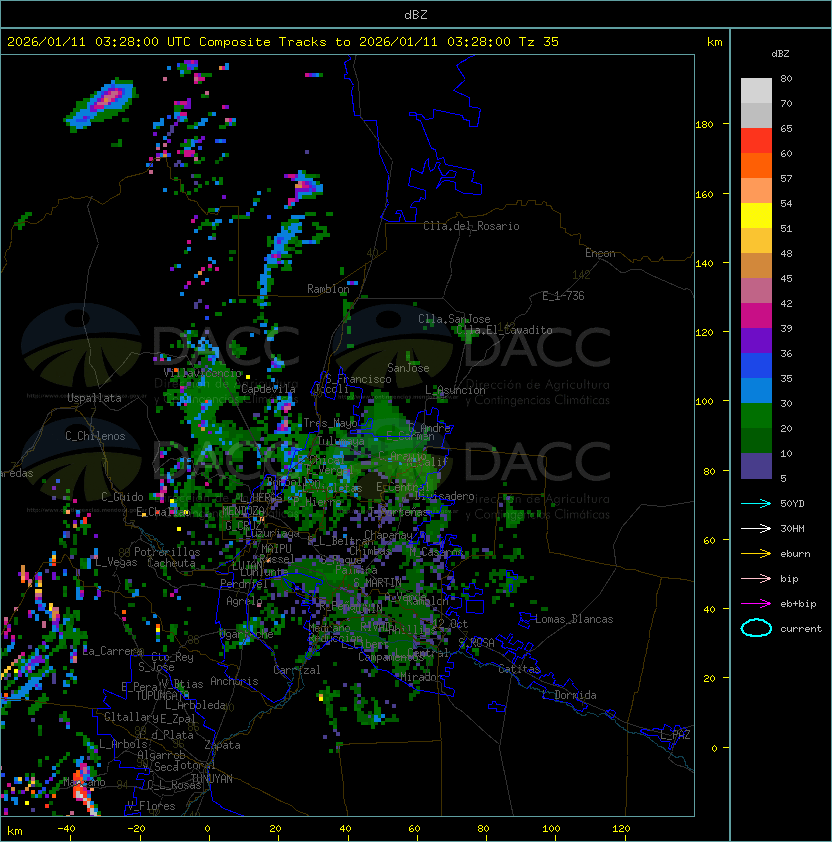Click the '-20' tick on the horizontal km axis
Screen dimensions: 832x842
136,829
